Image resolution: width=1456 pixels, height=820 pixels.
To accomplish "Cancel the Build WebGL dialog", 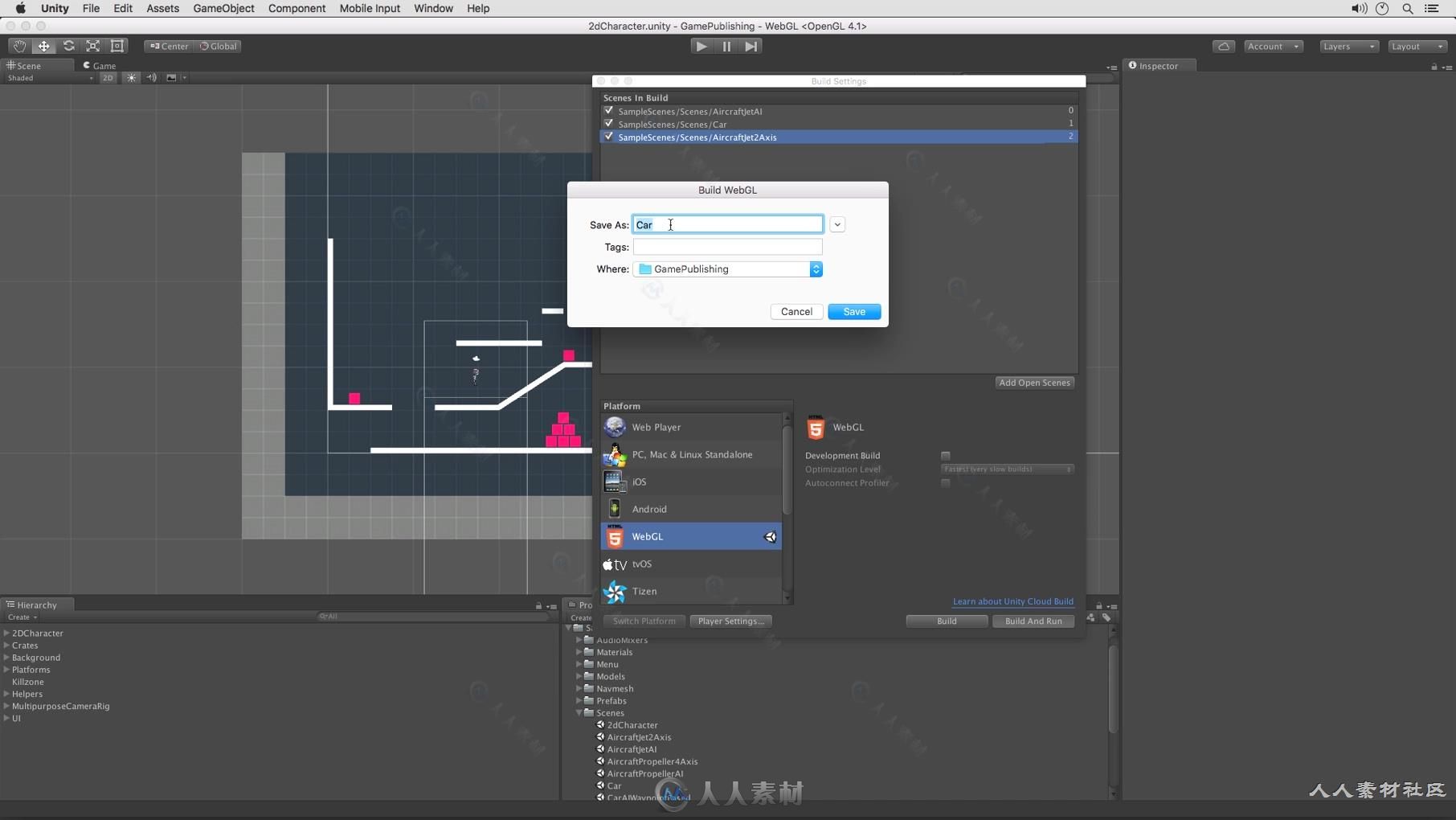I will [796, 312].
